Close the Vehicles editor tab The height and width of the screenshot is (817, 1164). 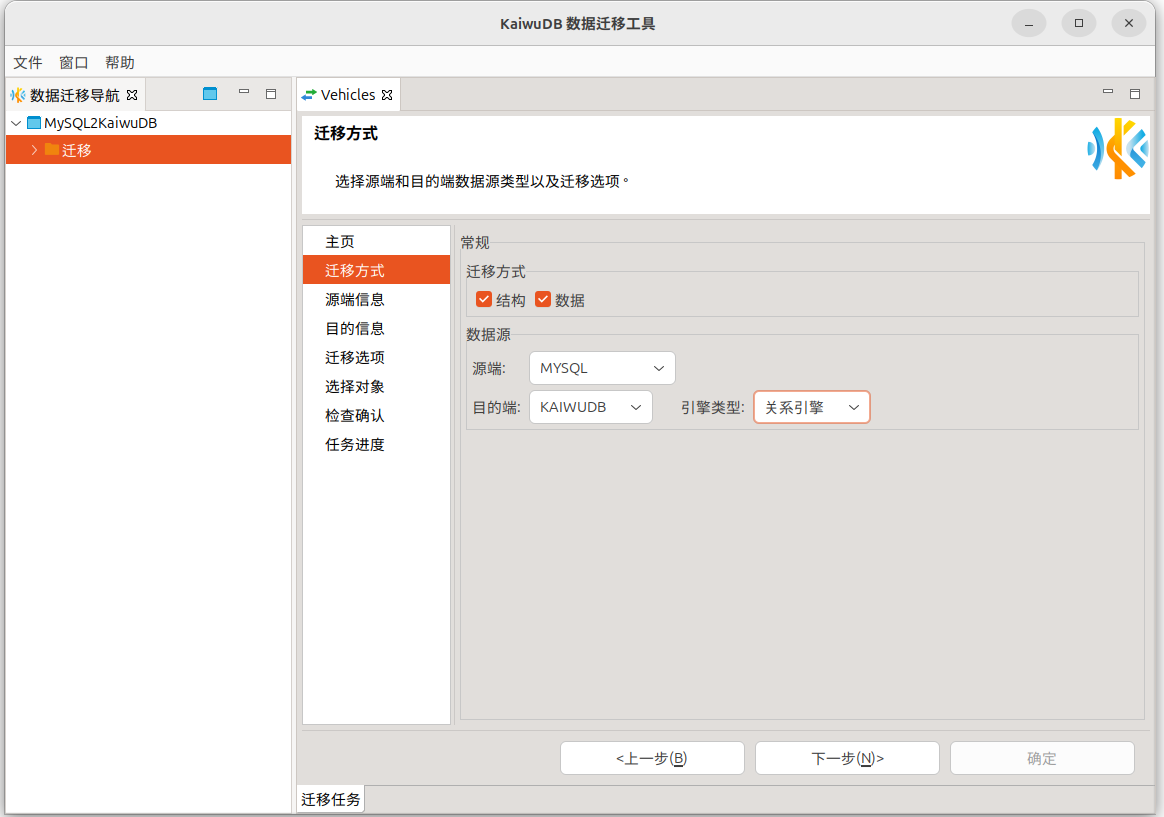click(x=388, y=95)
